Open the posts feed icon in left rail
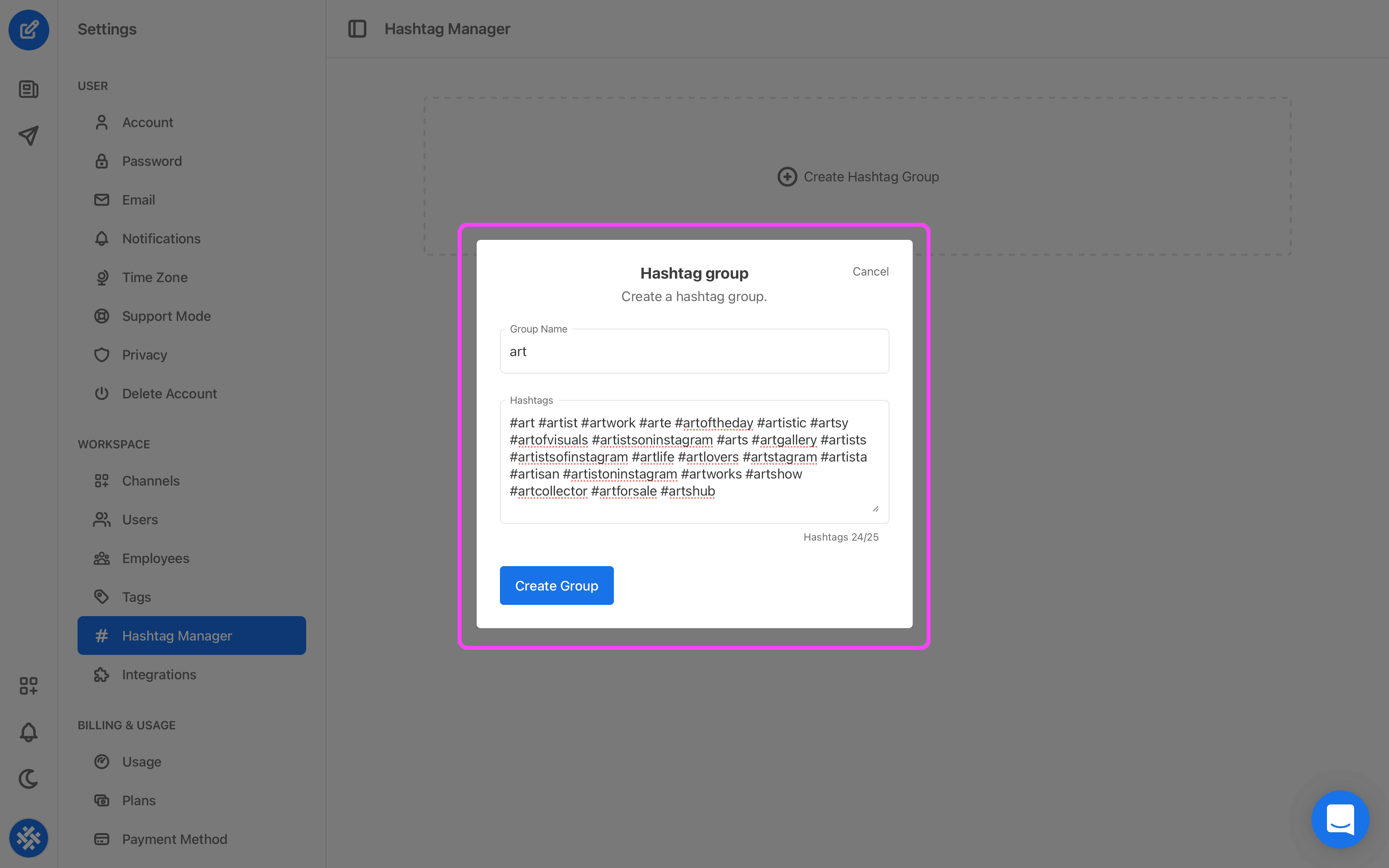Viewport: 1389px width, 868px height. point(29,89)
